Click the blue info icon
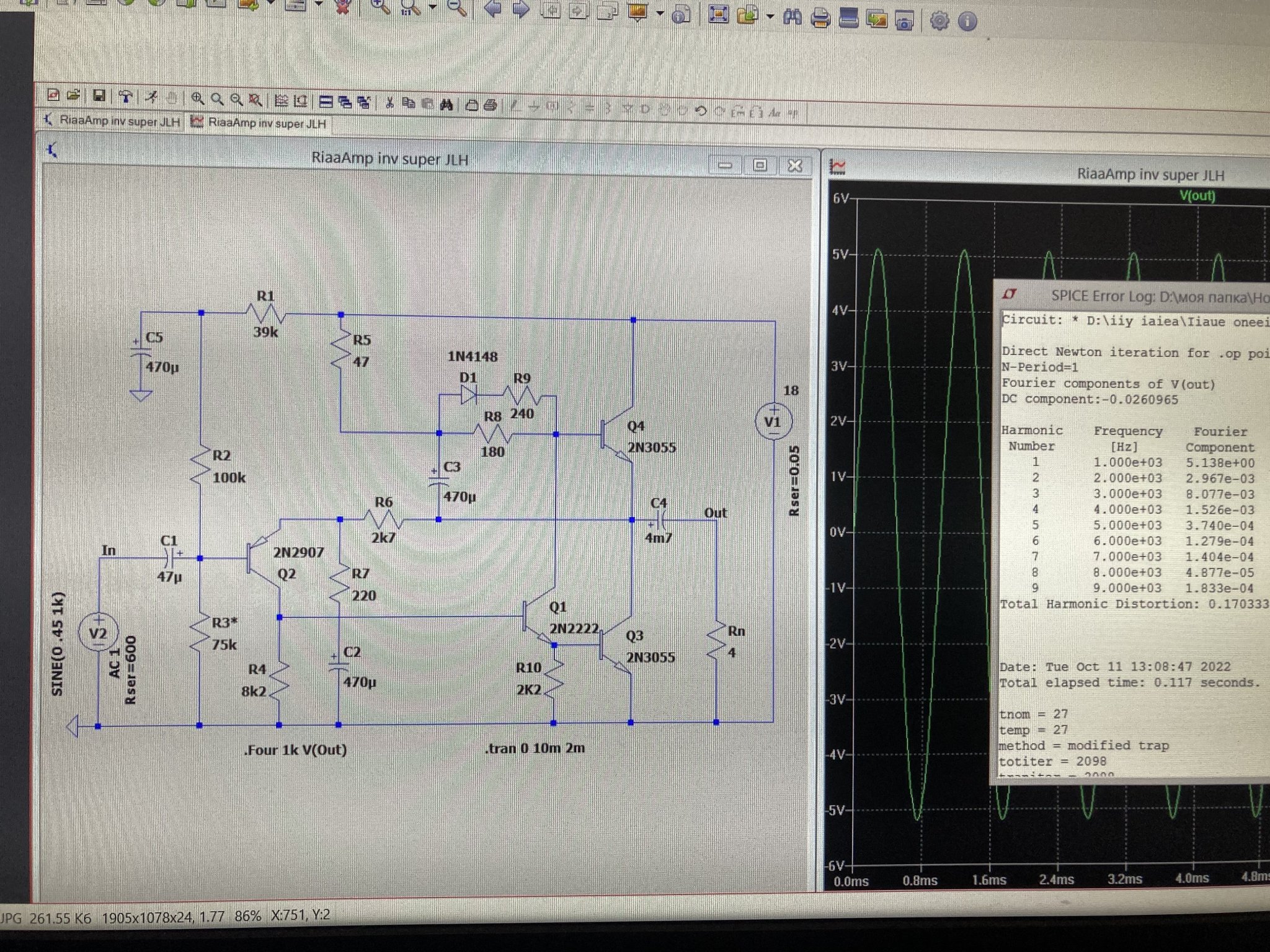1270x952 pixels. 967,21
